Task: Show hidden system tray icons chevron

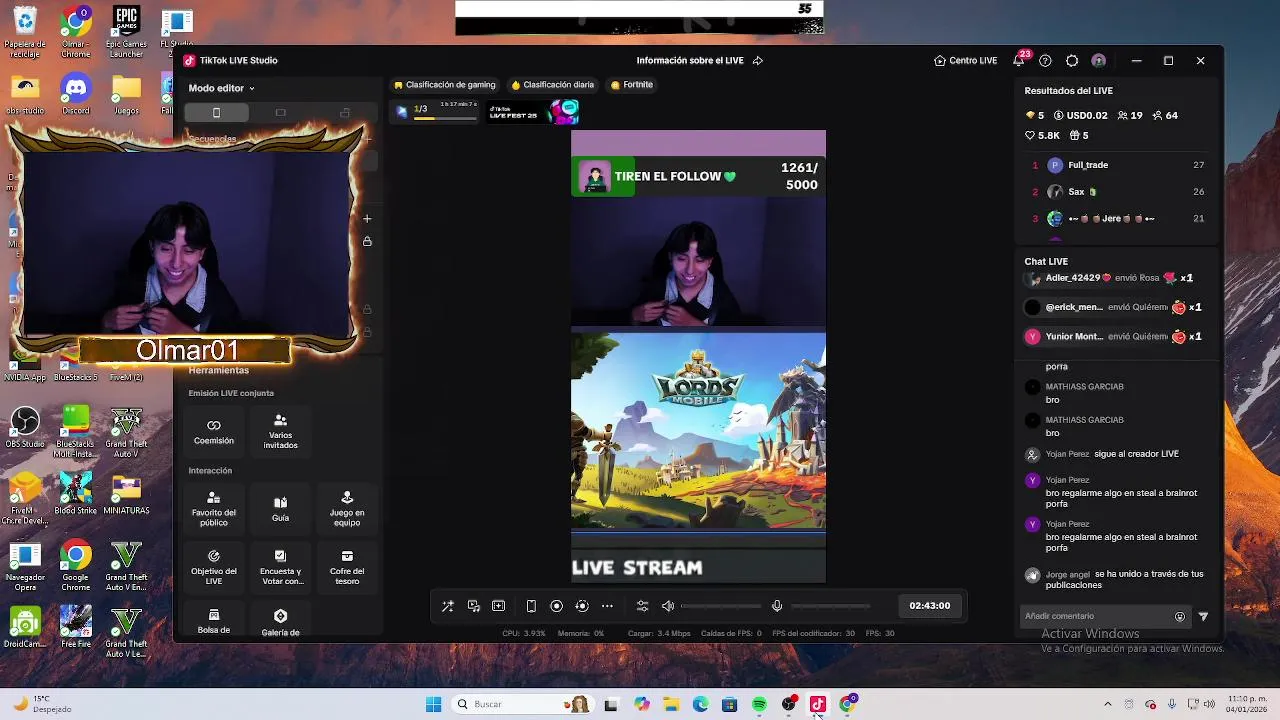Action: tap(1107, 705)
